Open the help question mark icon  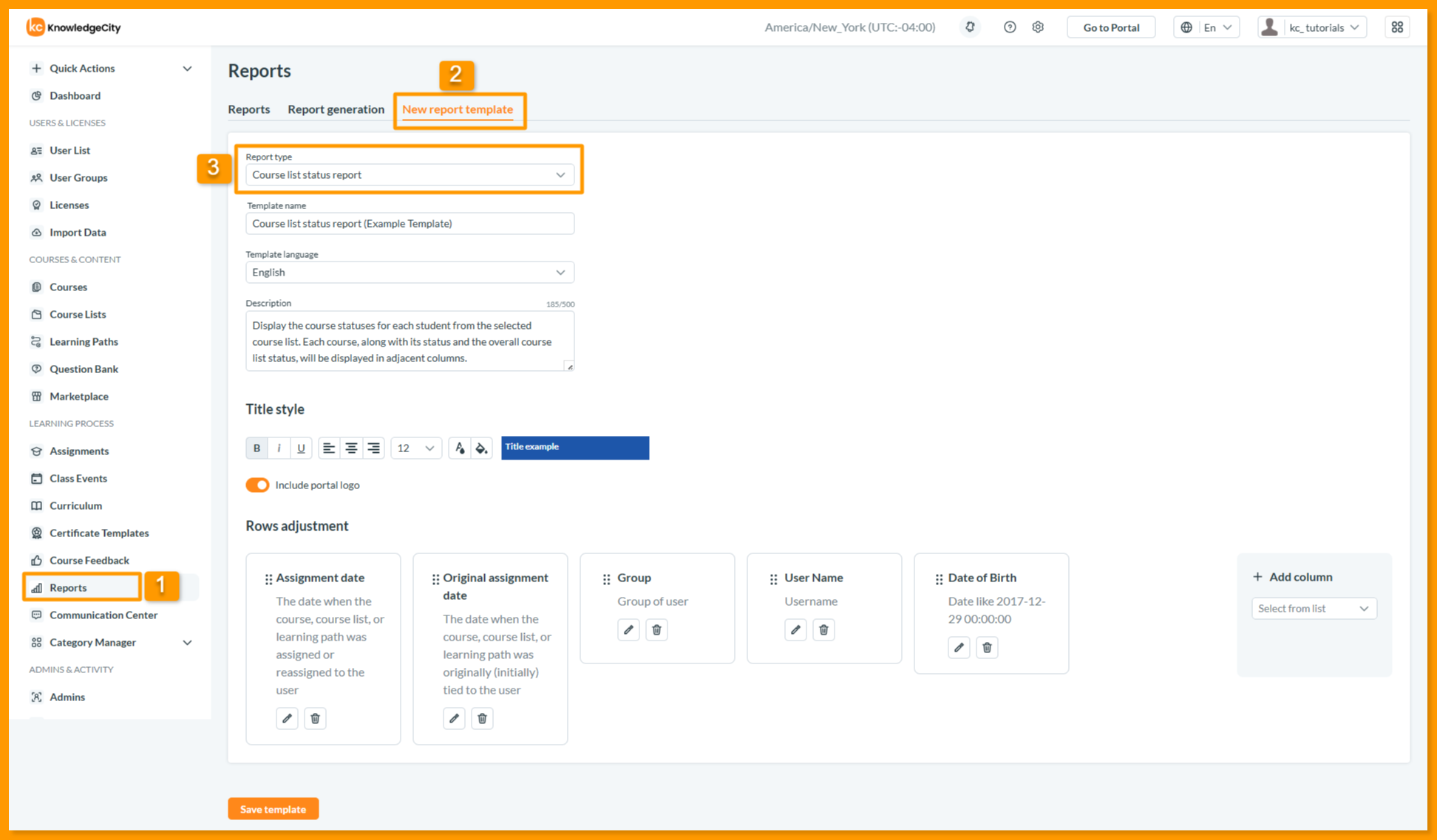pyautogui.click(x=1009, y=27)
